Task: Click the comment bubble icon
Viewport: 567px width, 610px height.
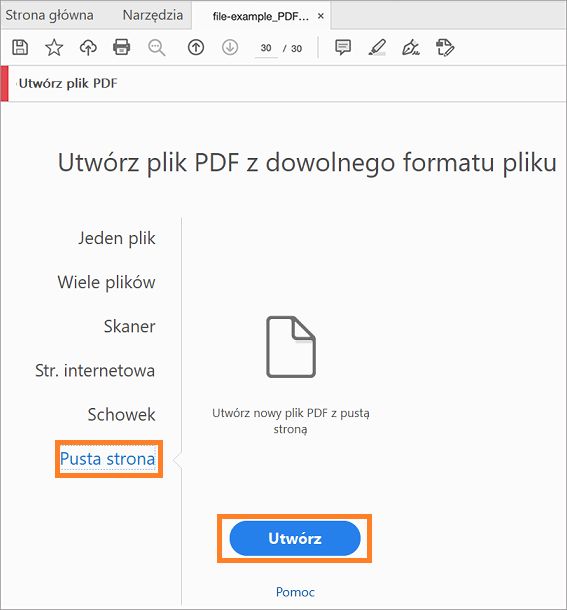Action: coord(343,47)
